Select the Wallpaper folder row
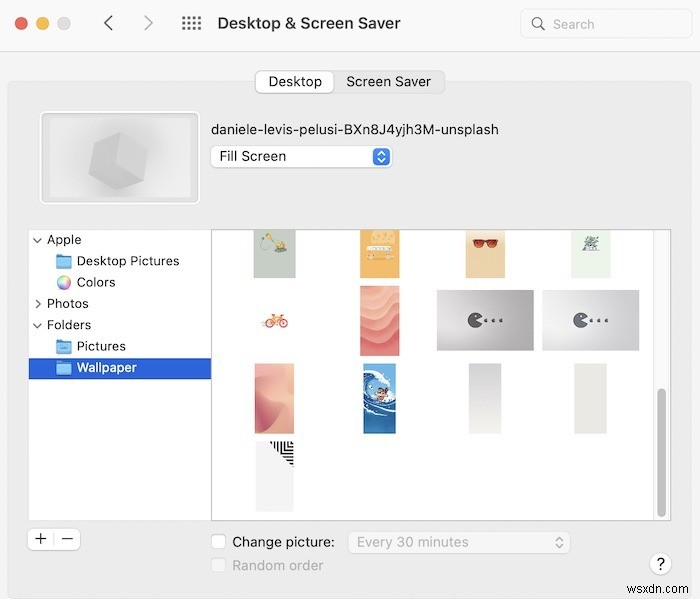Viewport: 700px width, 599px height. pyautogui.click(x=120, y=368)
